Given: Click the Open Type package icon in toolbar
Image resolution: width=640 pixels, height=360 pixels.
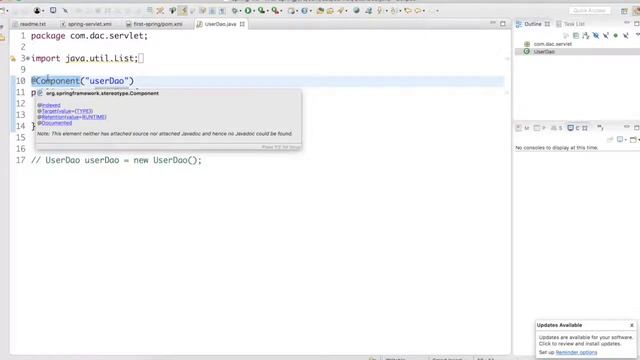Looking at the screenshot, I should (320, 11).
